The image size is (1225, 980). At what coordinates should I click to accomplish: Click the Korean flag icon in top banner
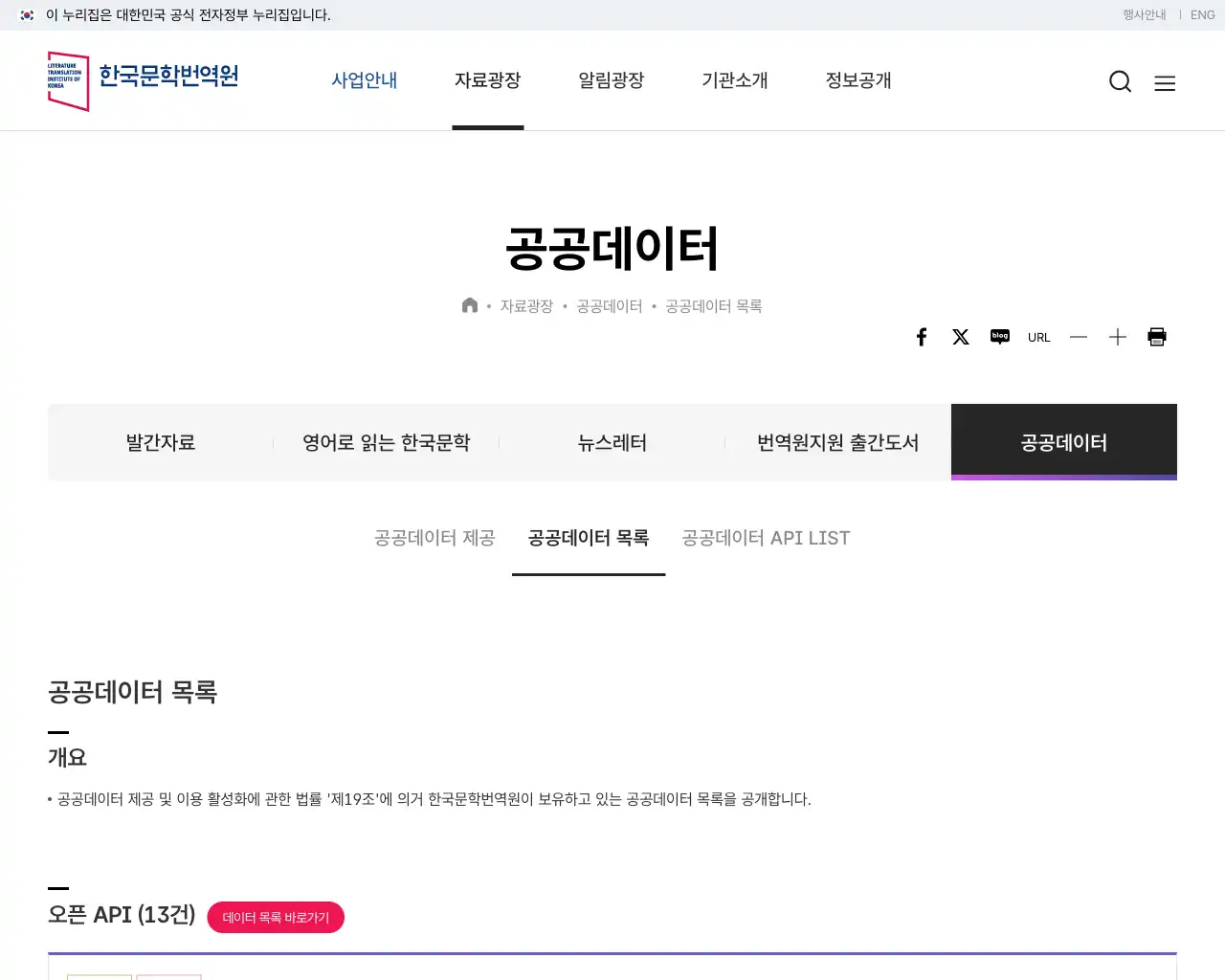click(x=27, y=15)
